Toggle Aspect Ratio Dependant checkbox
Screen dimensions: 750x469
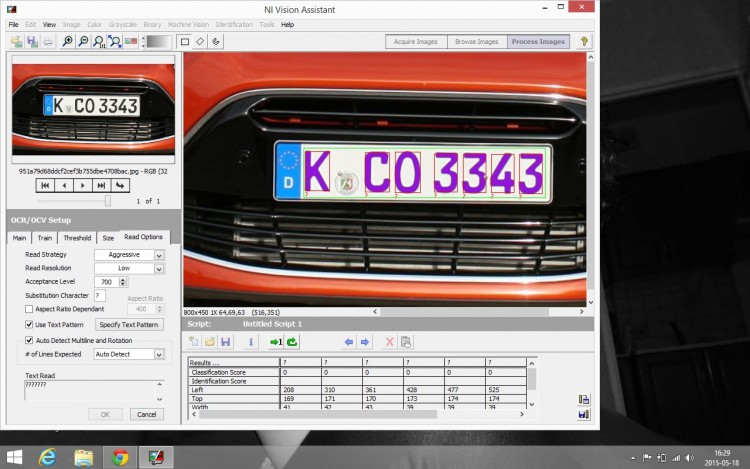pyautogui.click(x=29, y=309)
